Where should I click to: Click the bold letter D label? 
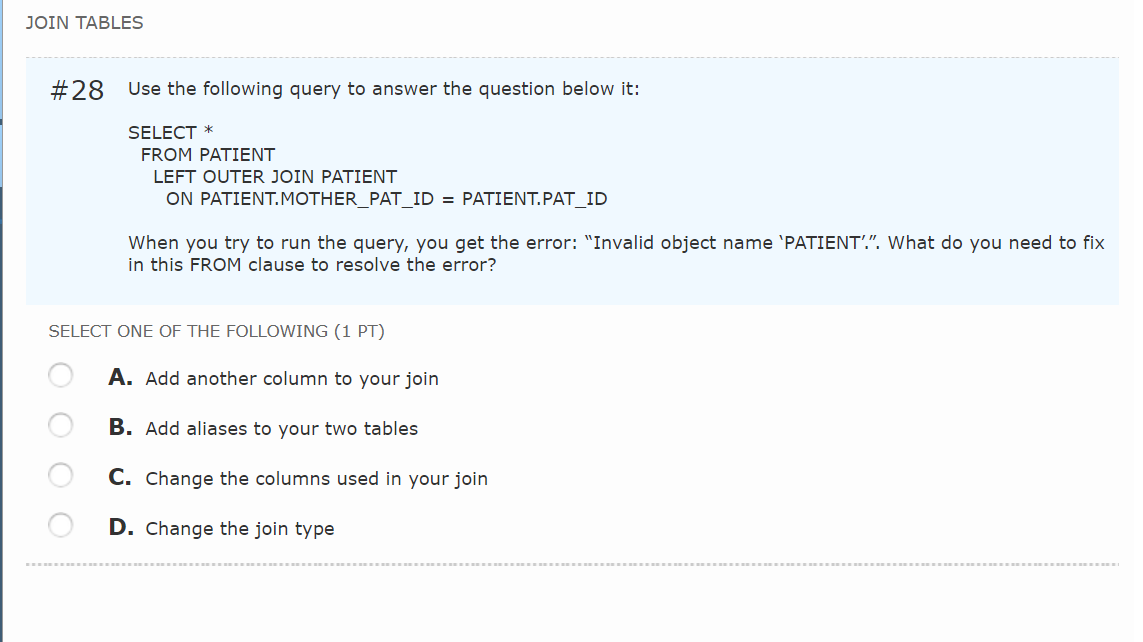119,528
